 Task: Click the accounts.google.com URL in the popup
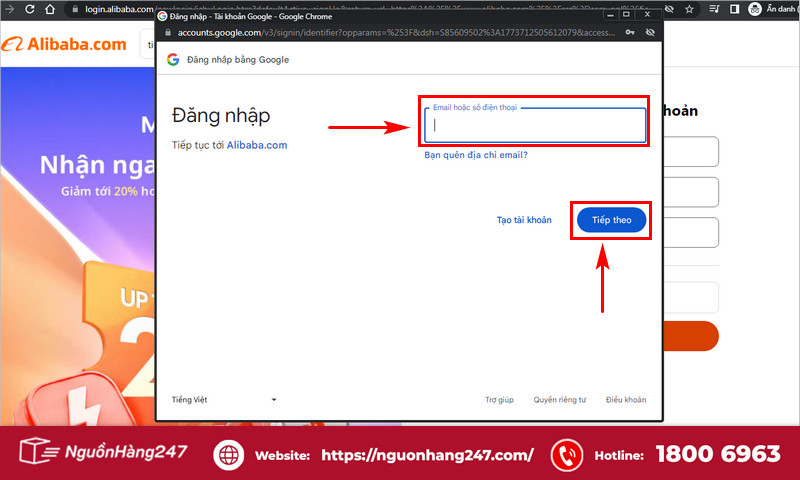(396, 32)
